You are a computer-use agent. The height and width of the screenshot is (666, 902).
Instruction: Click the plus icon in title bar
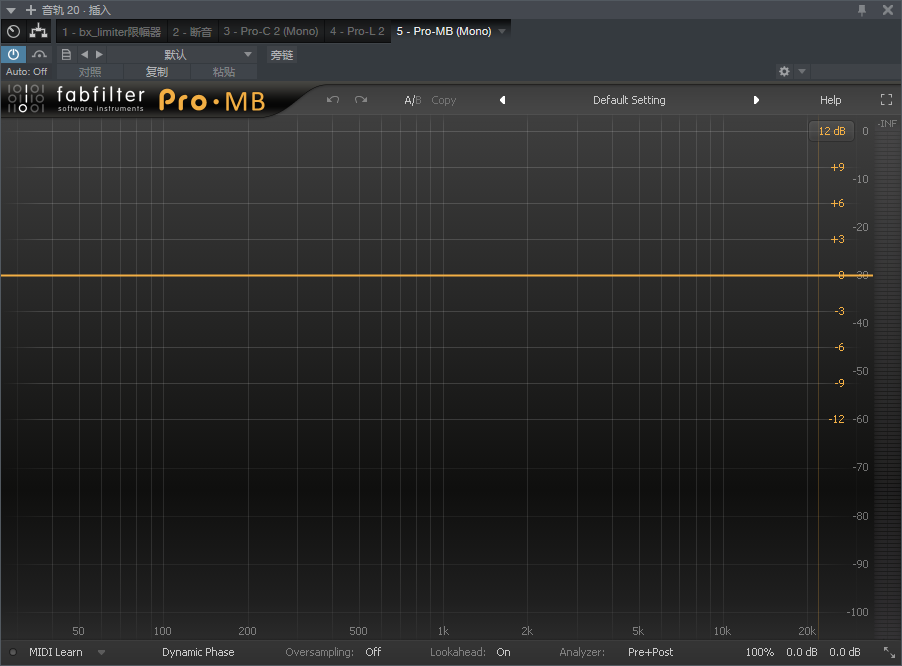click(30, 10)
